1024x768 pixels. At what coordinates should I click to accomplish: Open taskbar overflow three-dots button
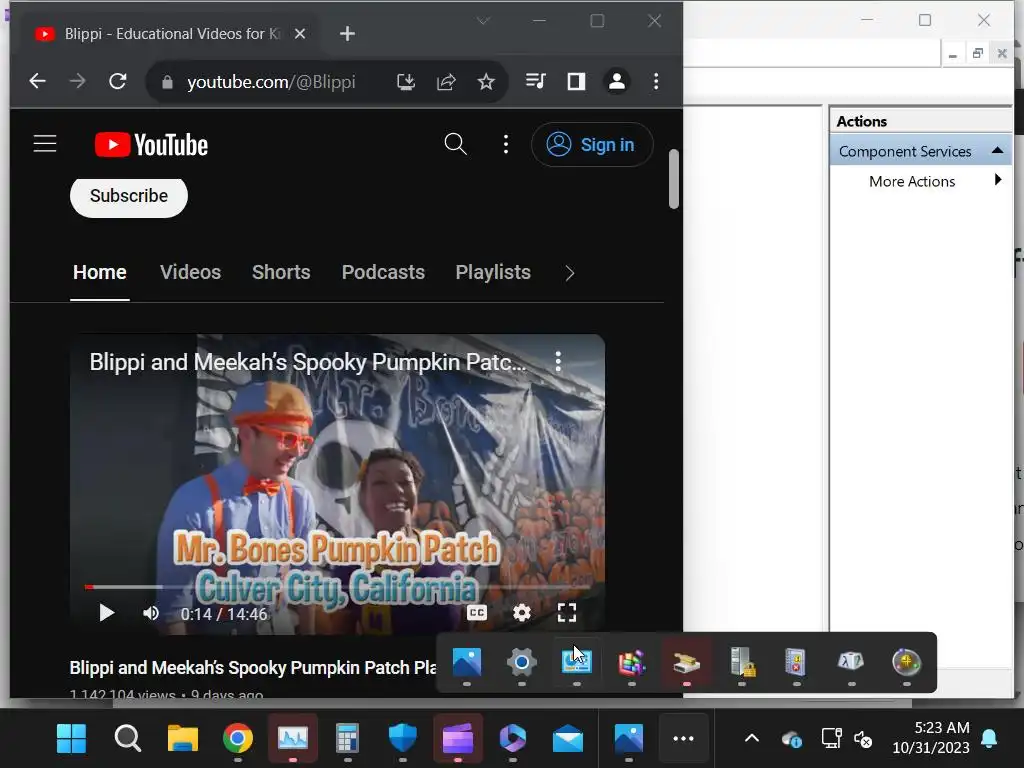(x=683, y=739)
